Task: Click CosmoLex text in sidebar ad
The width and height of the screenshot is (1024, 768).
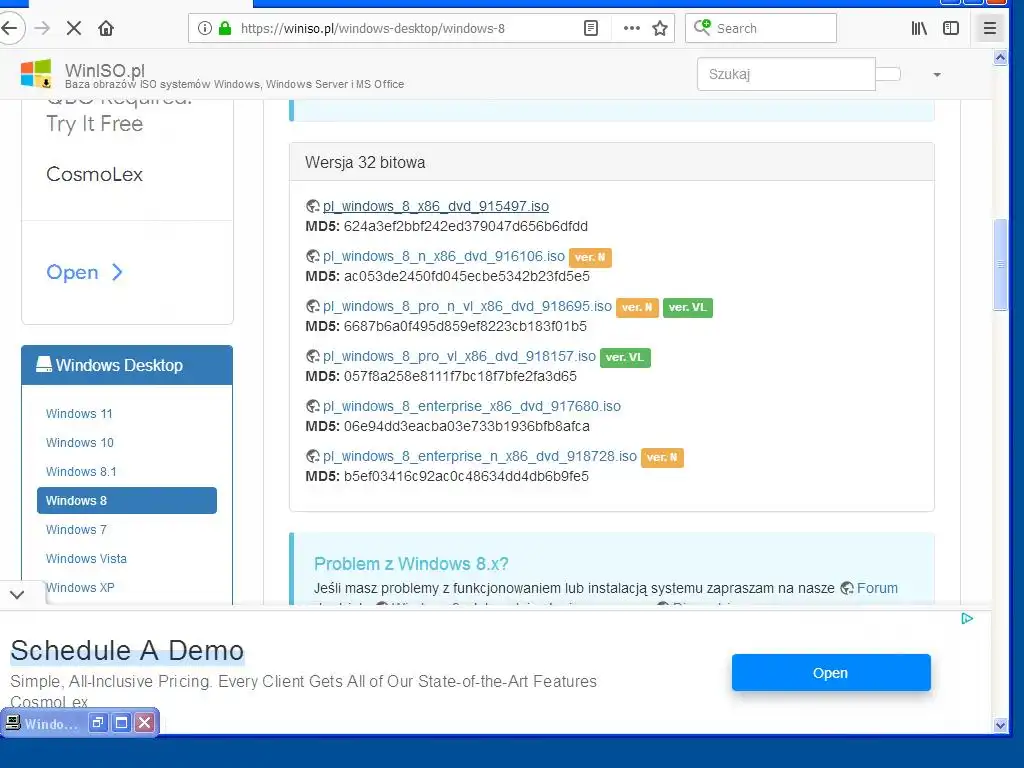Action: [94, 174]
